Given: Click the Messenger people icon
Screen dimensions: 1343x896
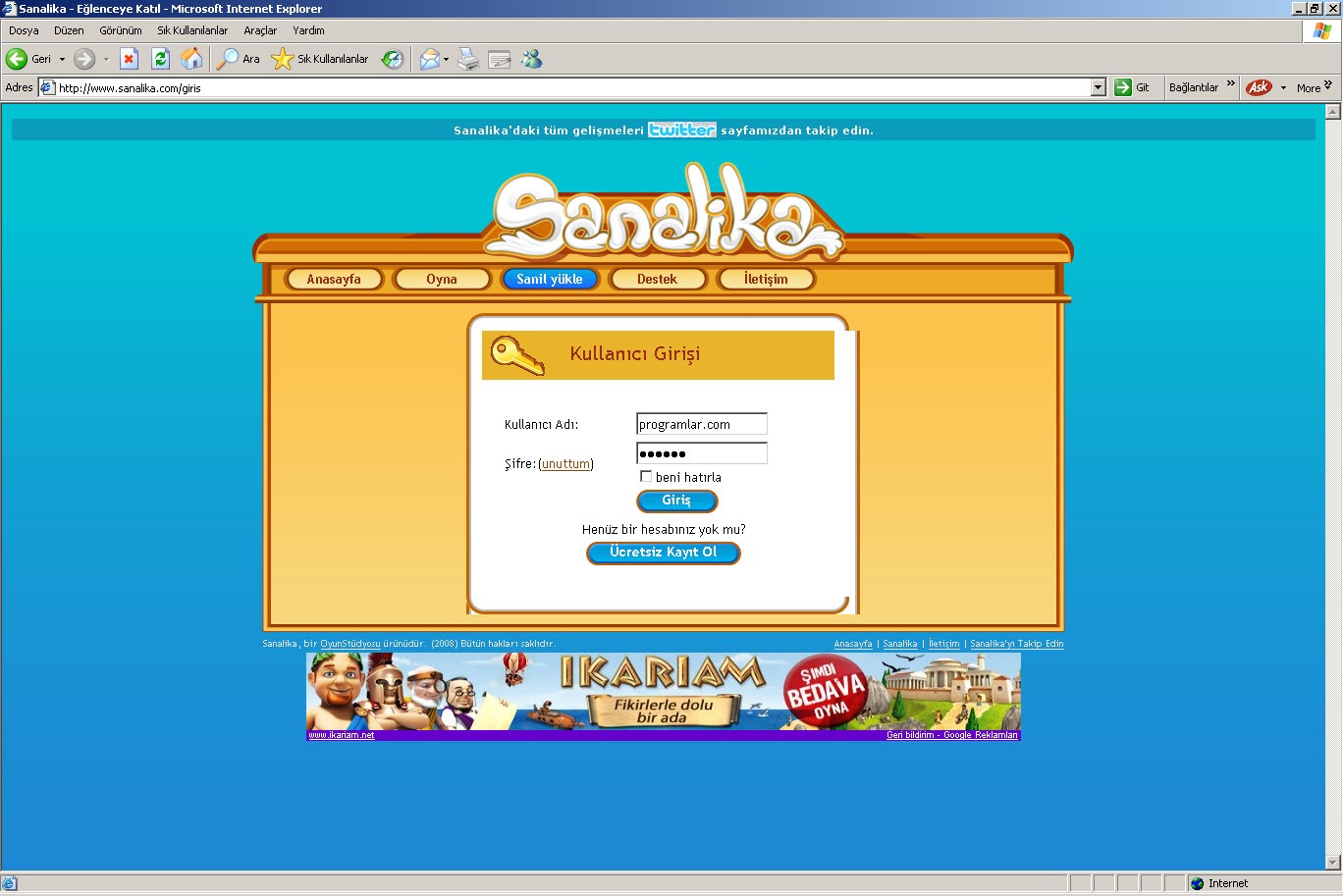Looking at the screenshot, I should tap(532, 59).
